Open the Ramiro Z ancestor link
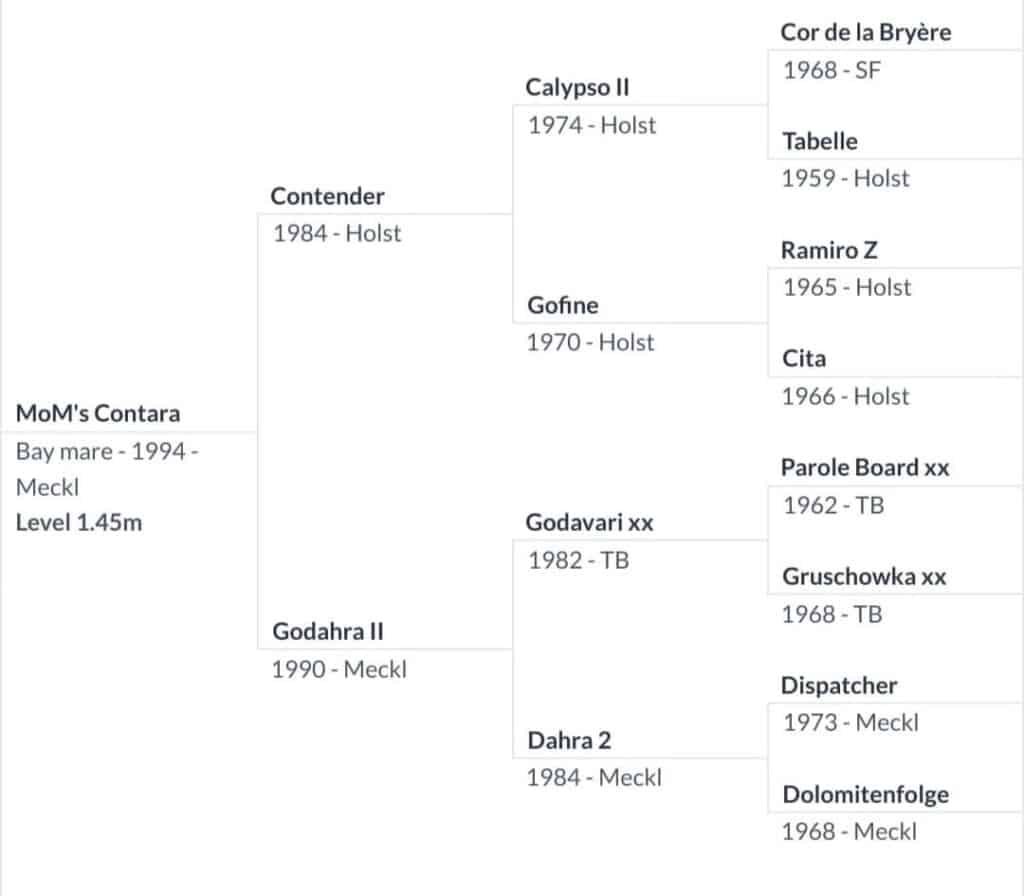 click(x=830, y=250)
